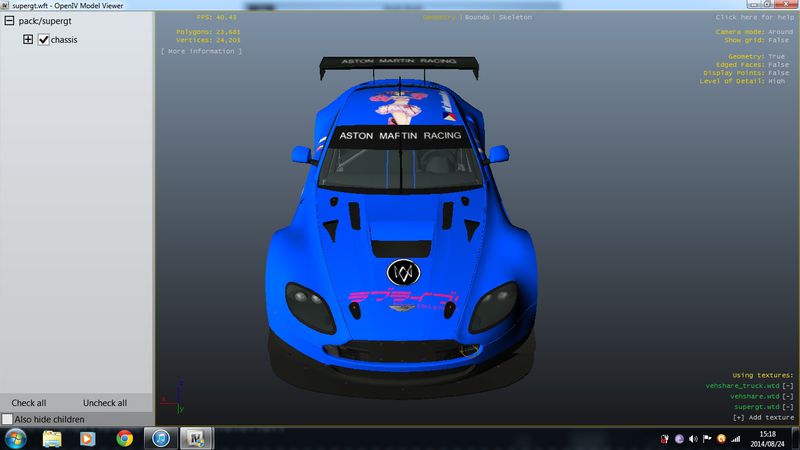This screenshot has width=800, height=450.
Task: Select the pack/supergt root item
Action: tap(45, 21)
